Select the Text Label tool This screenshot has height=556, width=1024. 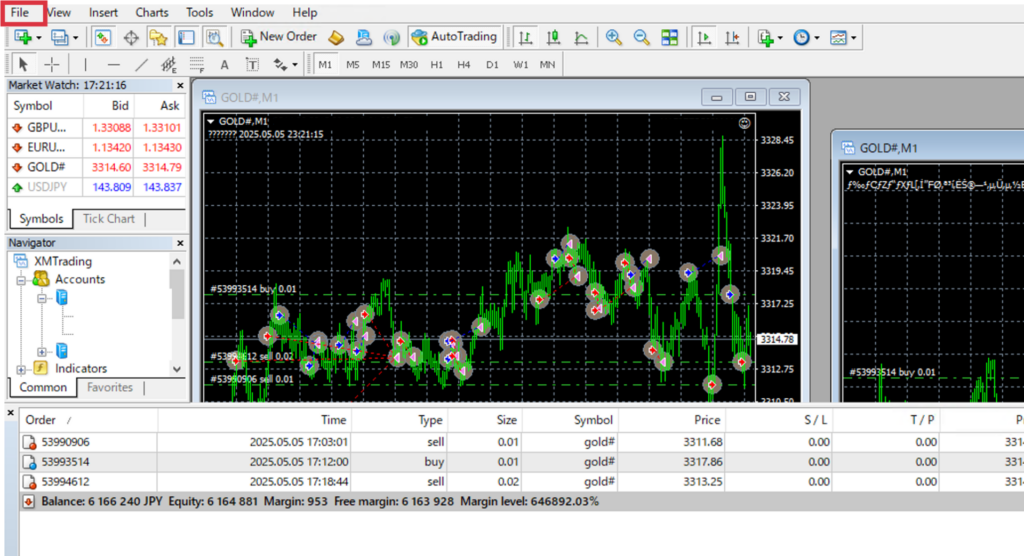[252, 64]
